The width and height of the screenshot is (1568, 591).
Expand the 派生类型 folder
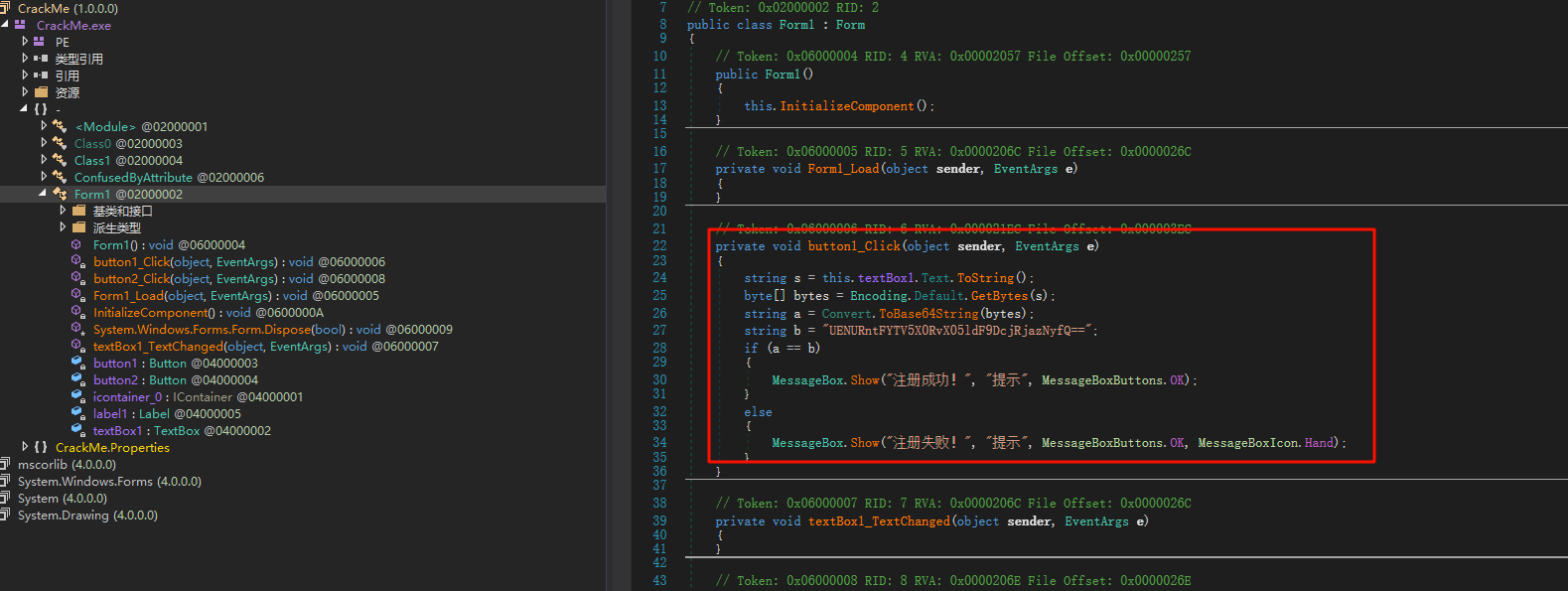(63, 227)
